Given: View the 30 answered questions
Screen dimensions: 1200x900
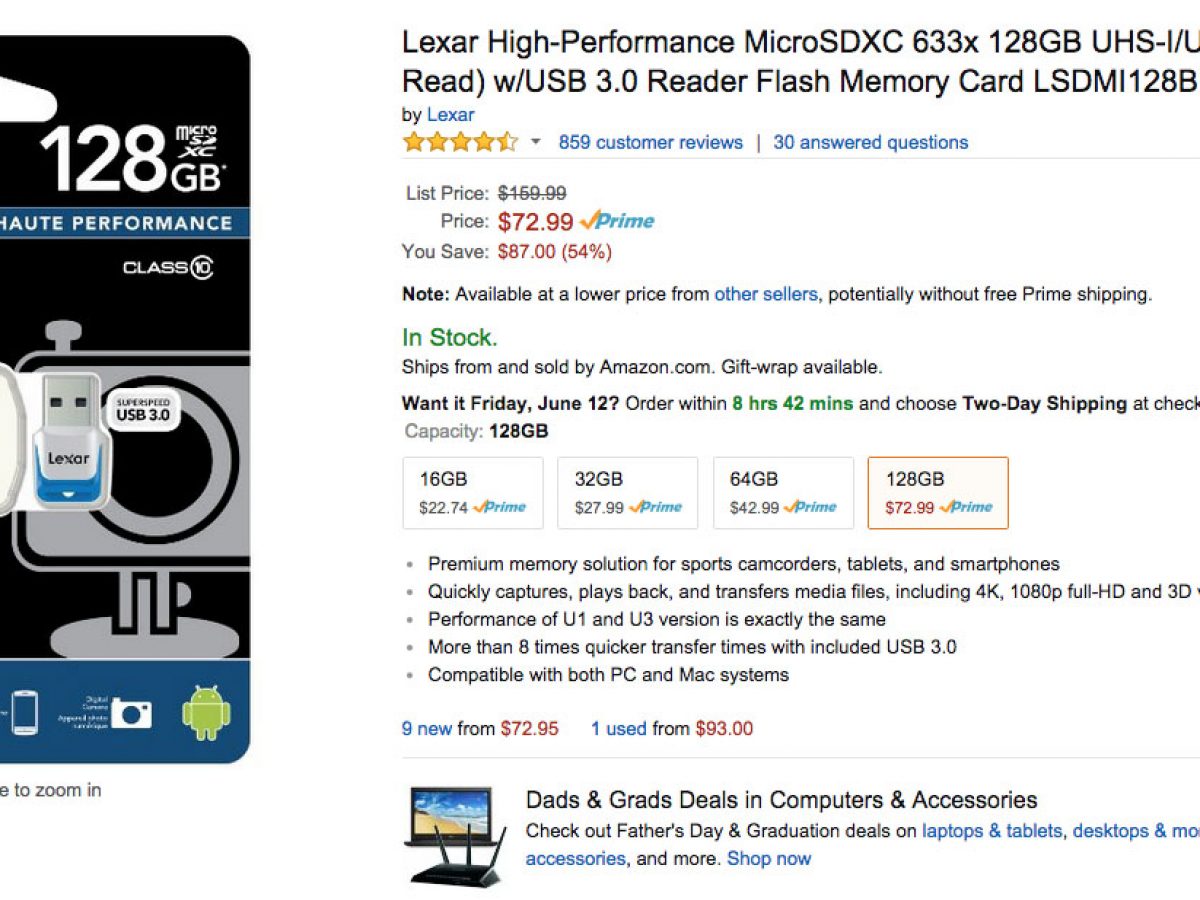Looking at the screenshot, I should pos(870,142).
